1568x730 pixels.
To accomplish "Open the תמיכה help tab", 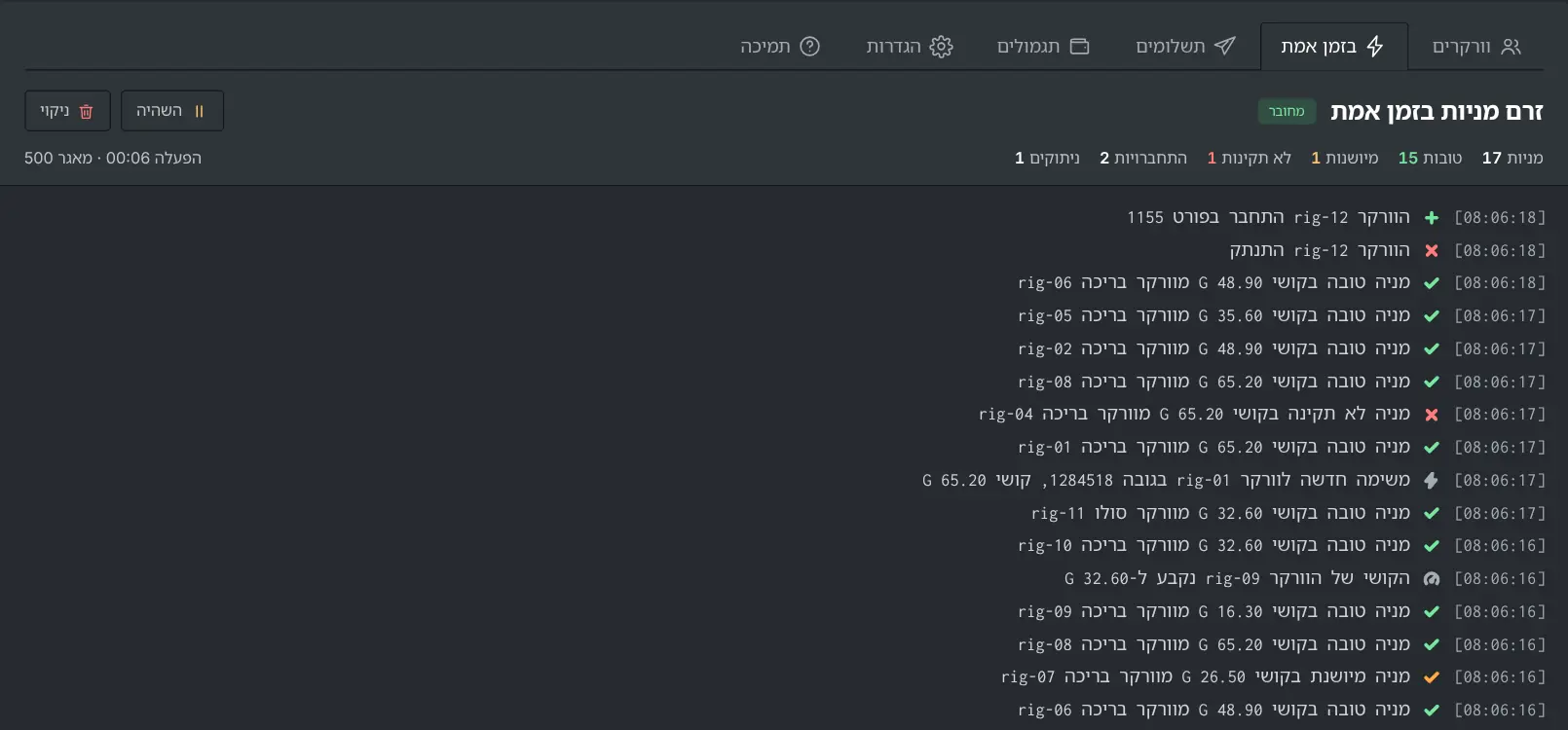I will click(780, 47).
